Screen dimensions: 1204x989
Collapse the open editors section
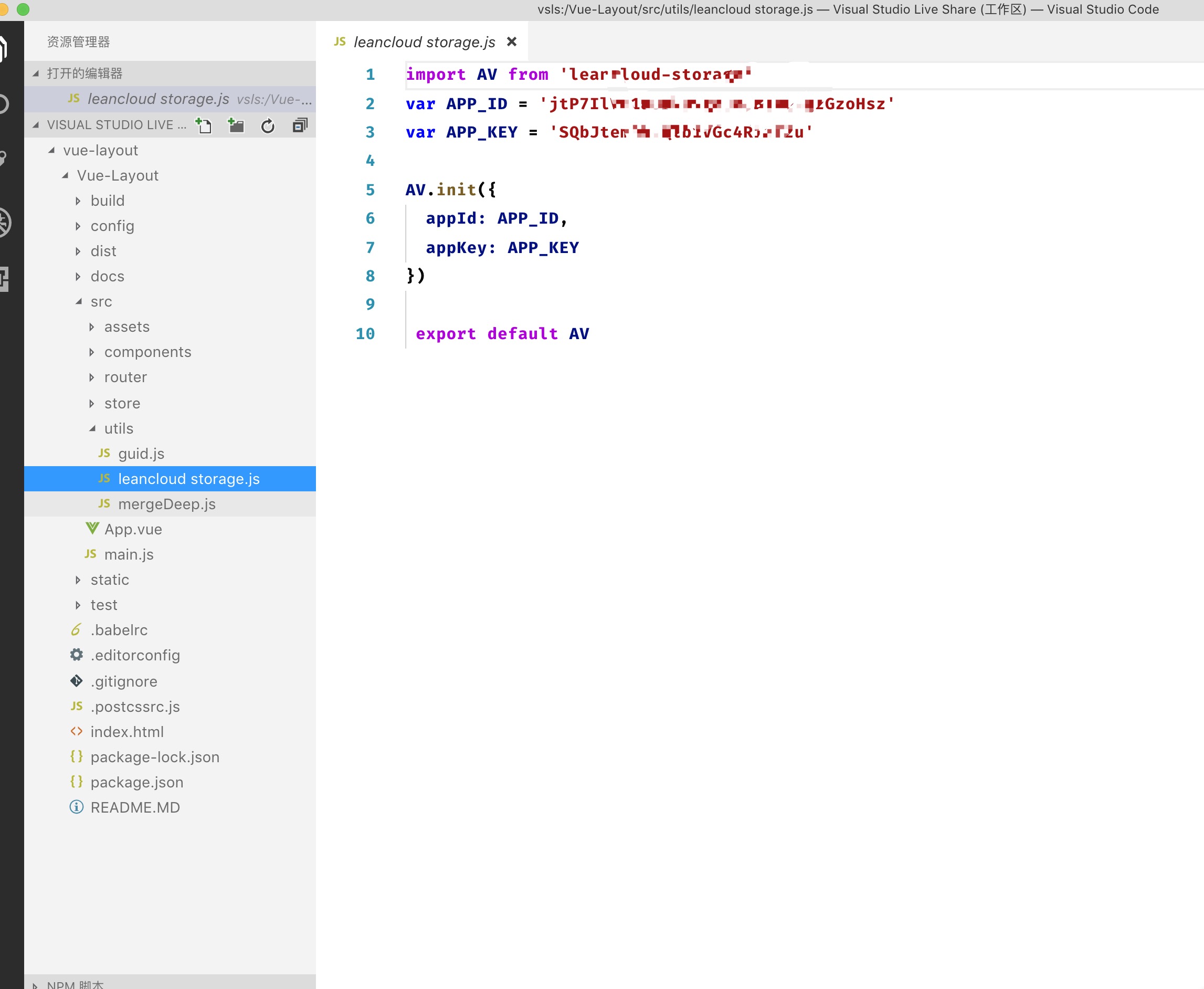85,73
